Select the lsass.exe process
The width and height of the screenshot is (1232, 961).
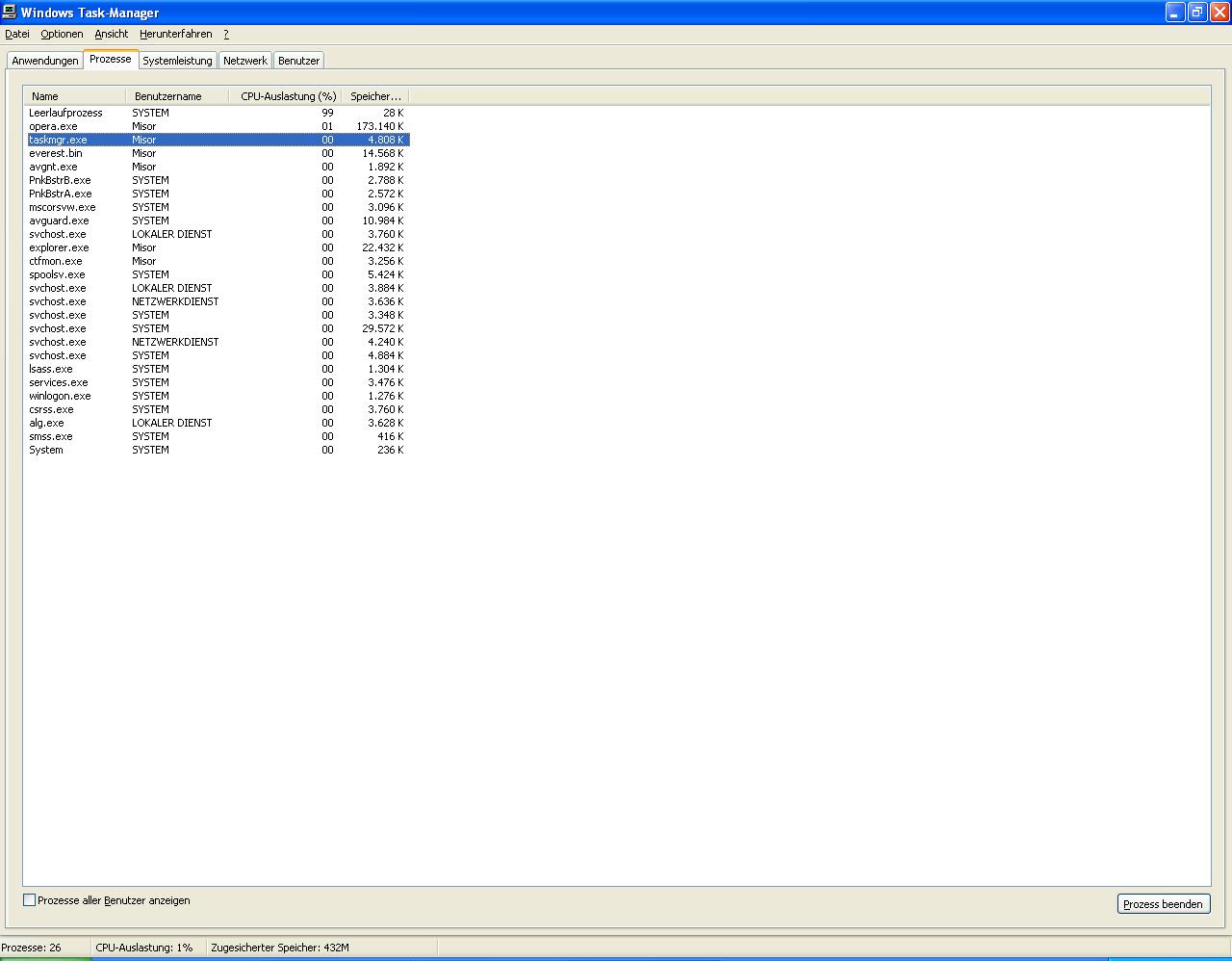tap(218, 369)
